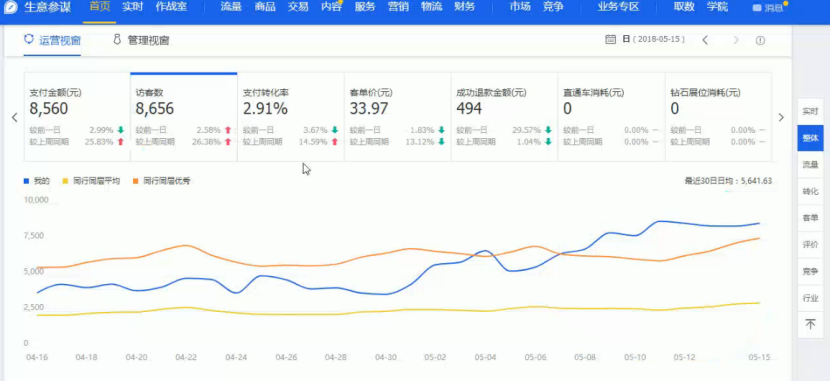Image resolution: width=830 pixels, height=381 pixels.
Task: Jump to 实时 in right sidebar
Action: pos(810,112)
